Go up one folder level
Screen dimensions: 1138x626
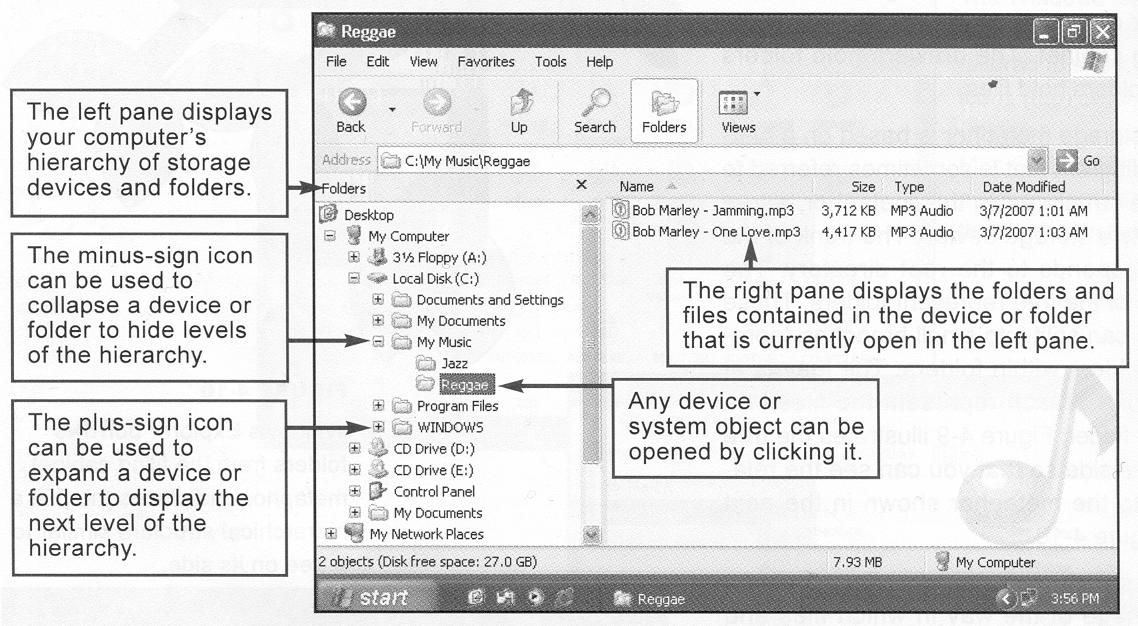click(x=519, y=111)
